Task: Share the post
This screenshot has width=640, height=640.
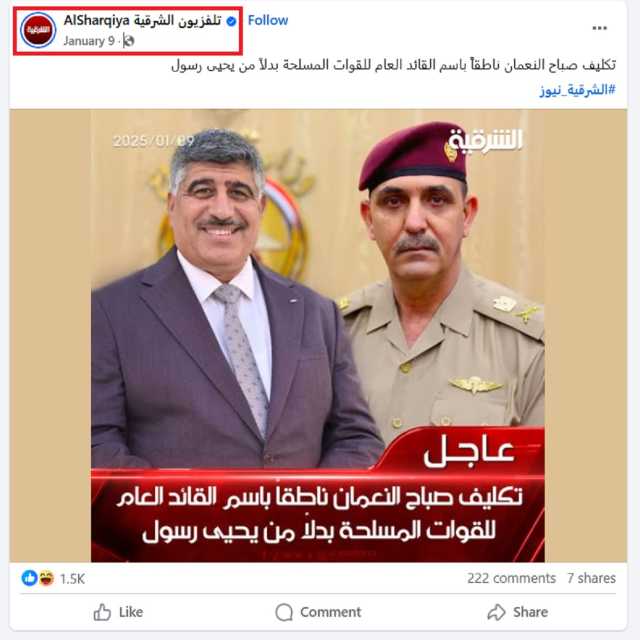Action: click(x=518, y=612)
